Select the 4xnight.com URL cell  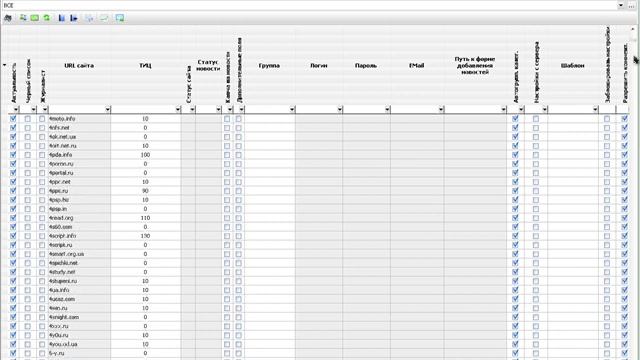pyautogui.click(x=79, y=317)
